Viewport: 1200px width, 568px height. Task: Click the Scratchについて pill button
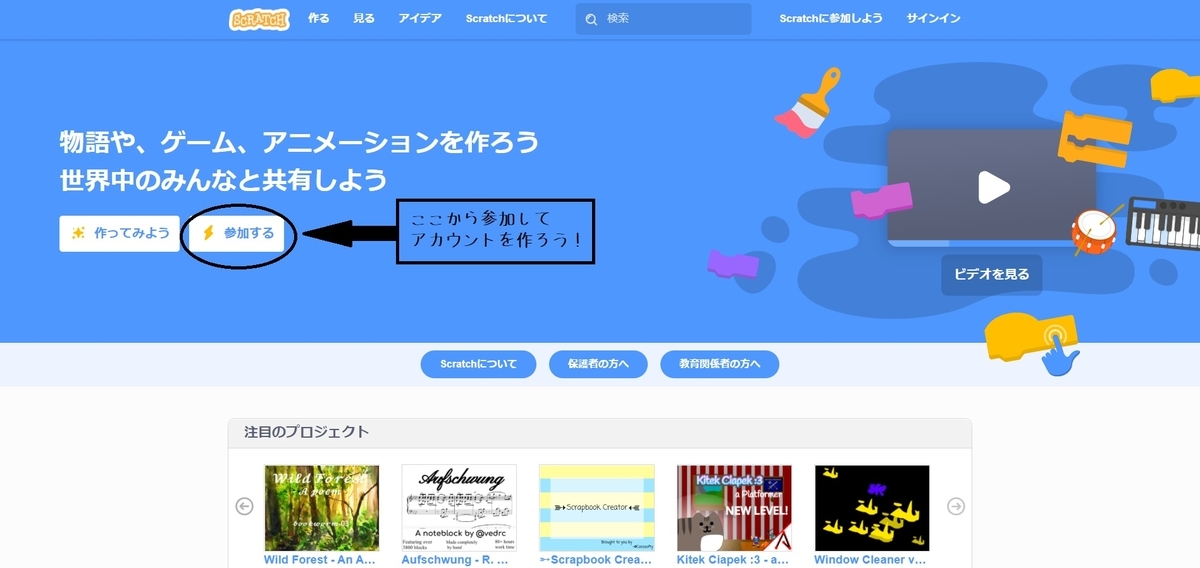click(478, 365)
